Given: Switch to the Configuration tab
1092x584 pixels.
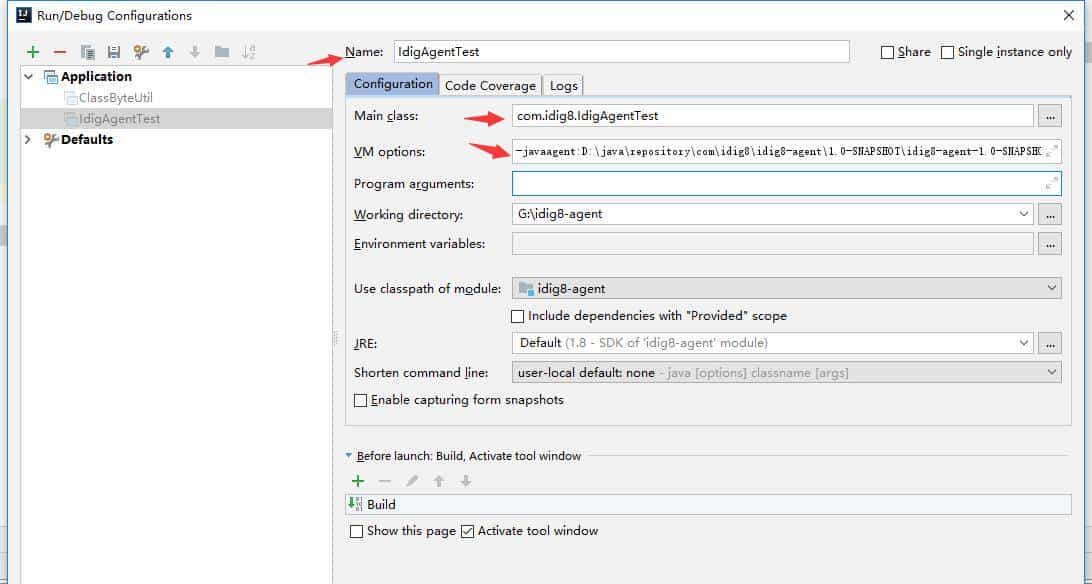Looking at the screenshot, I should [393, 84].
